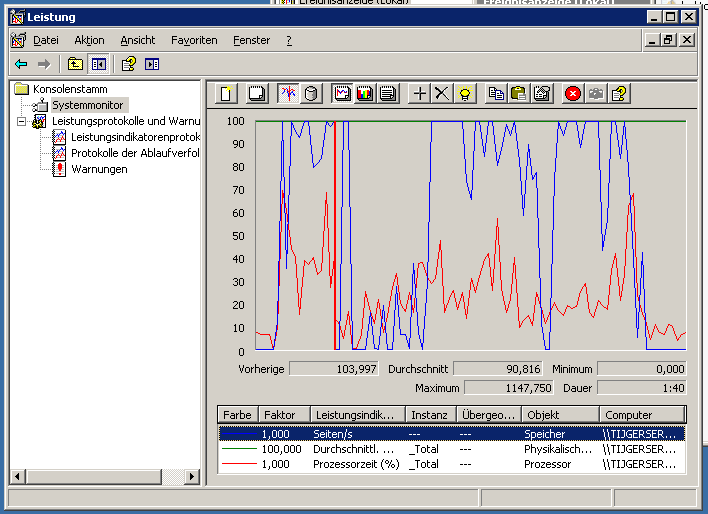Image resolution: width=708 pixels, height=514 pixels.
Task: Open the Ansicht menu
Action: [x=138, y=40]
